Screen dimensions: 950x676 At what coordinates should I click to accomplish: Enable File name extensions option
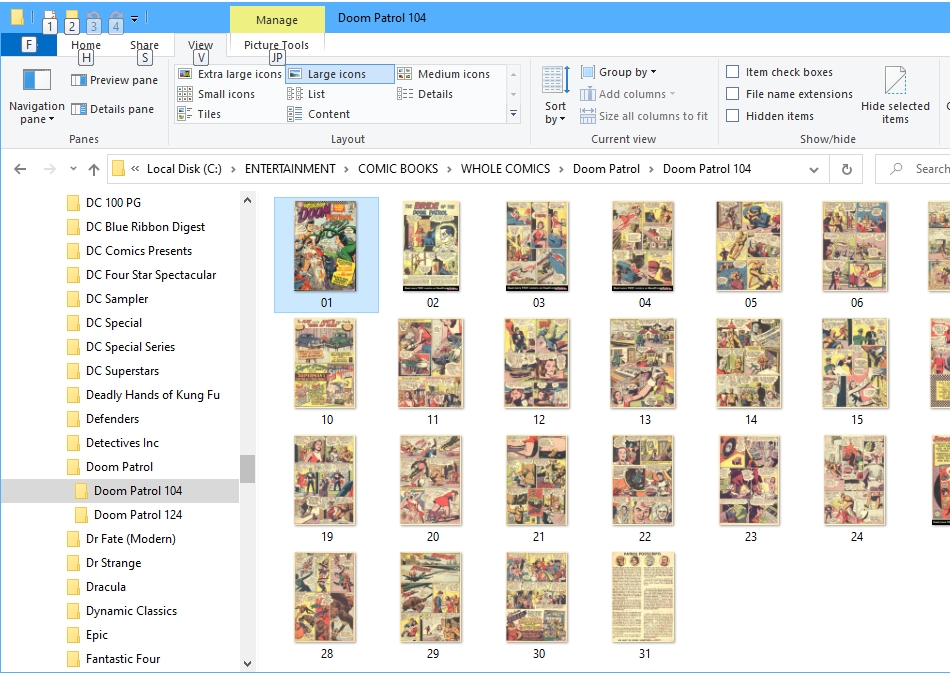pos(732,94)
